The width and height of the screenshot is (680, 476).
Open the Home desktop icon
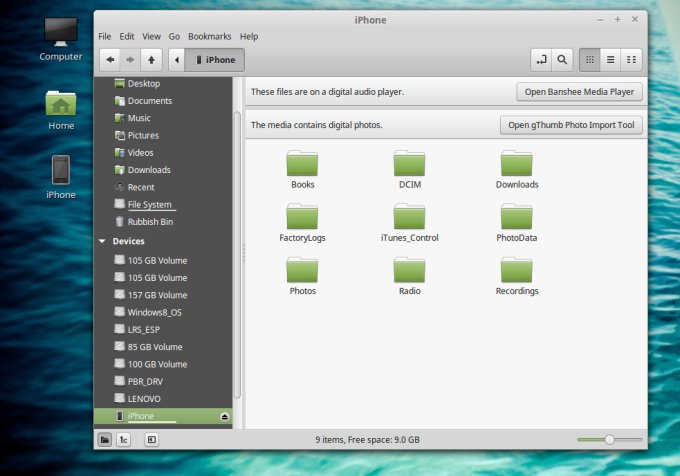point(61,104)
